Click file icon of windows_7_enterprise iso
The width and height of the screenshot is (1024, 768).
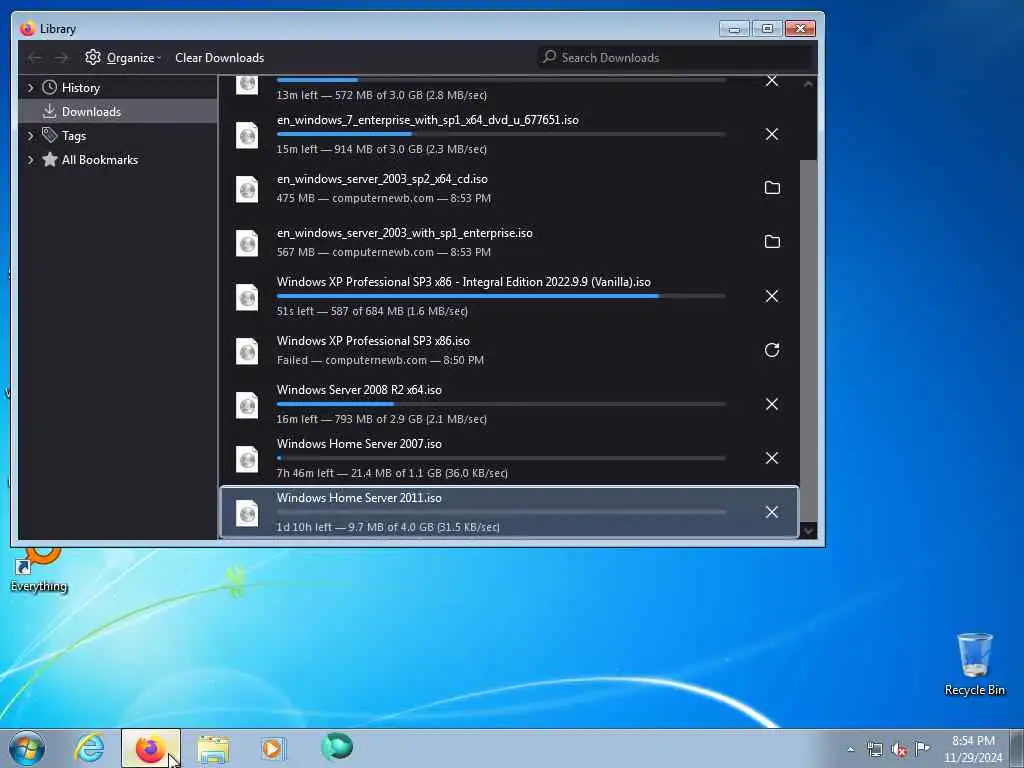point(247,135)
